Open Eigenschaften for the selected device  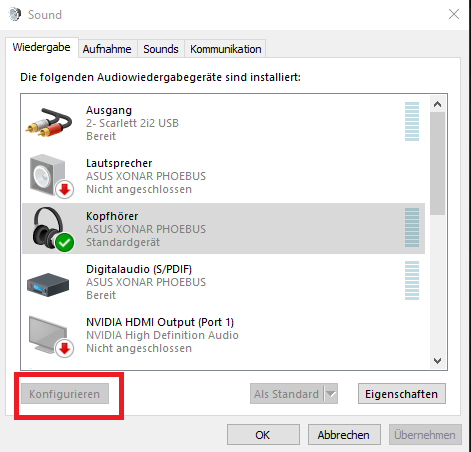click(402, 394)
